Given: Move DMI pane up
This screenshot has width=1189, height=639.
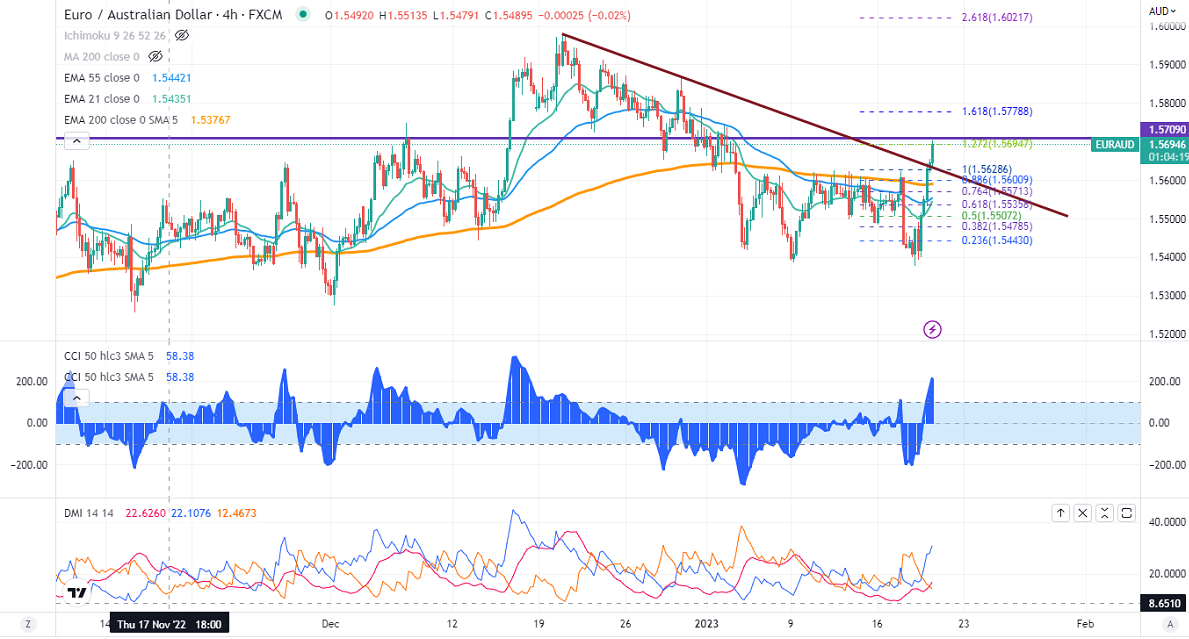Looking at the screenshot, I should (1060, 513).
